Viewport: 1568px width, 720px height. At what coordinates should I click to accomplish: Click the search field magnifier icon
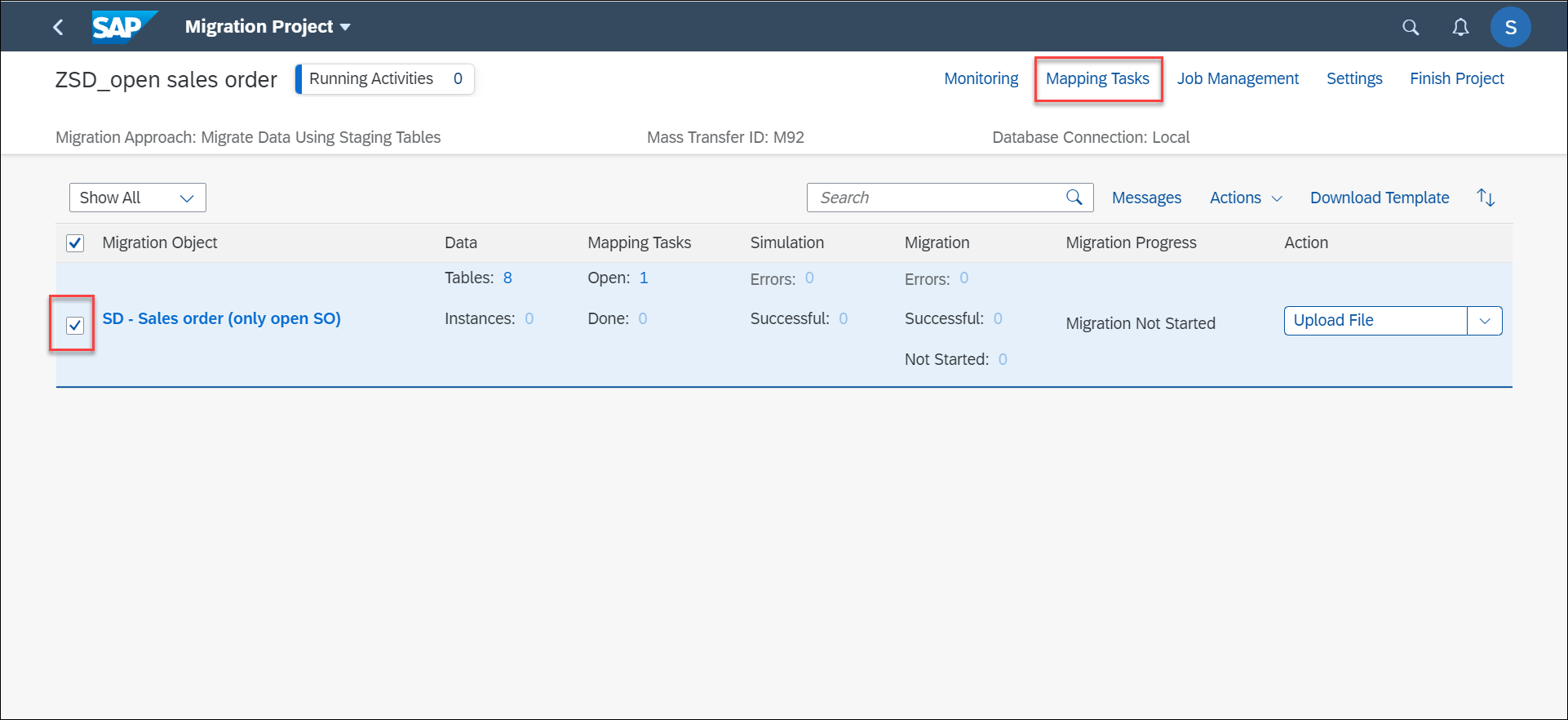point(1074,198)
